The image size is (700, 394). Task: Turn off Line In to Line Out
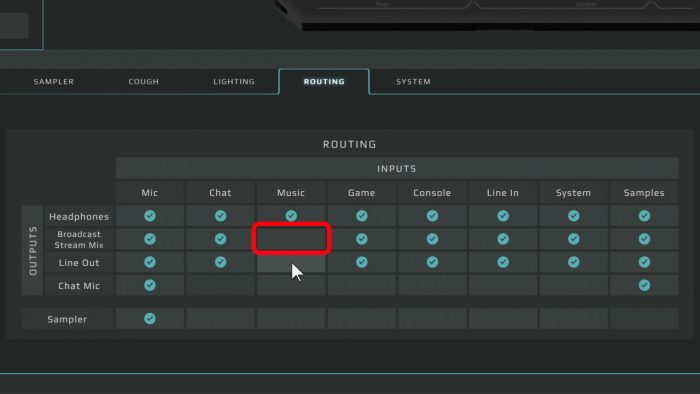pyautogui.click(x=503, y=262)
